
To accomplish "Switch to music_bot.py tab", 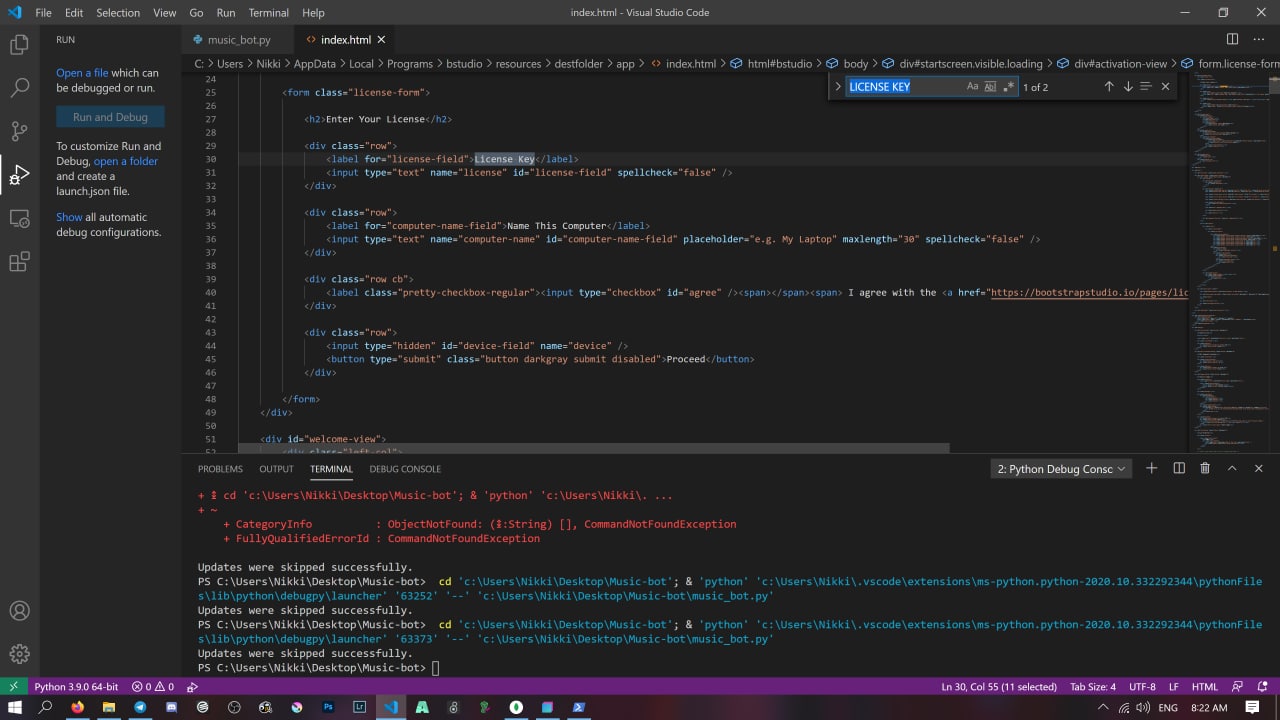I will [x=238, y=40].
